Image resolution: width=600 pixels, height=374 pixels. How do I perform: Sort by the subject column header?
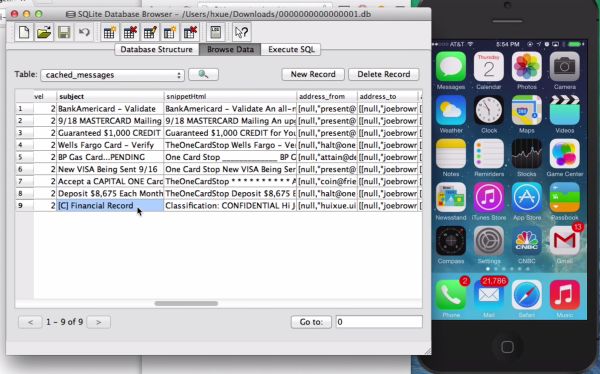pos(110,96)
